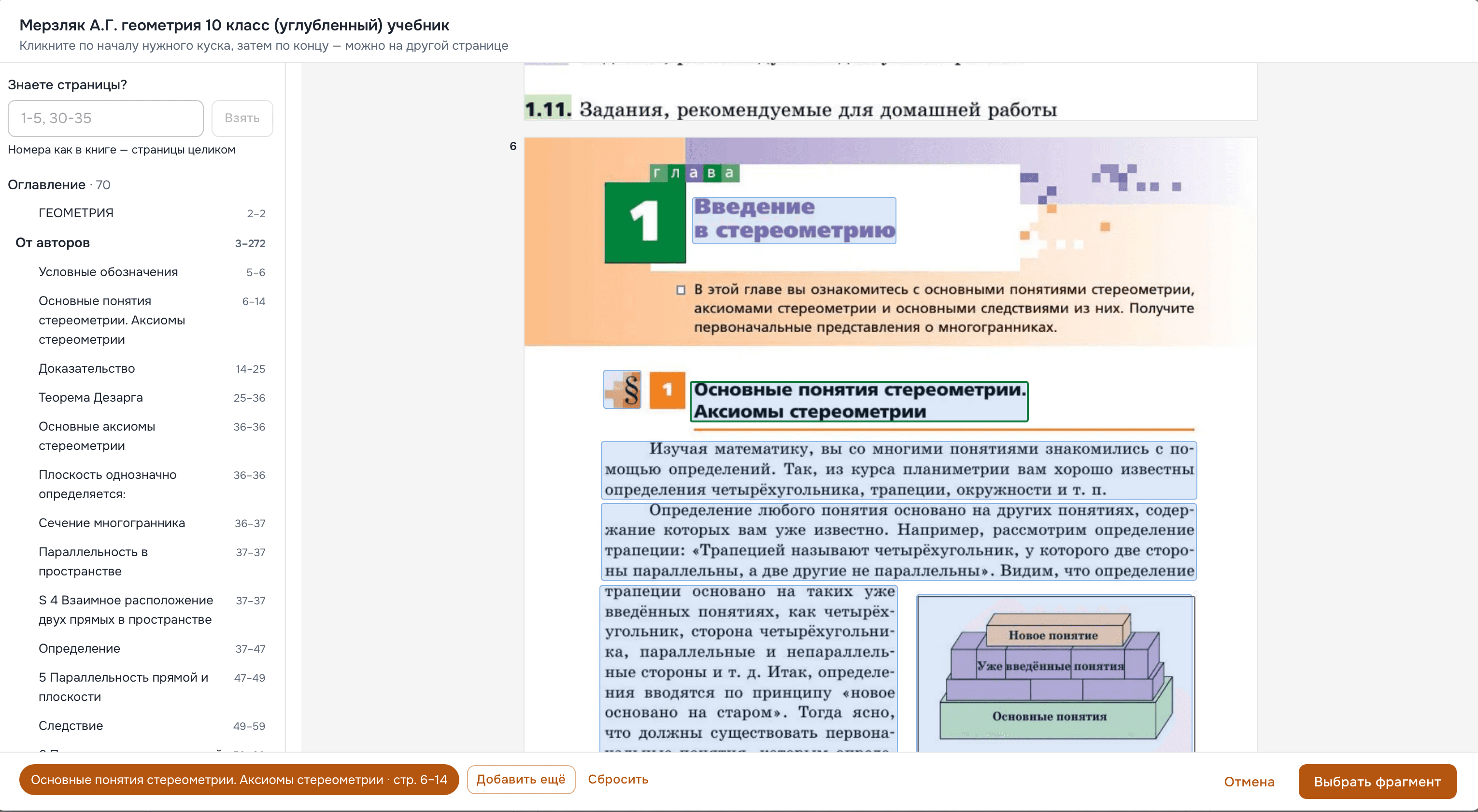Select the paragraph section symbol § icon
Viewport: 1478px width, 812px height.
tap(623, 390)
